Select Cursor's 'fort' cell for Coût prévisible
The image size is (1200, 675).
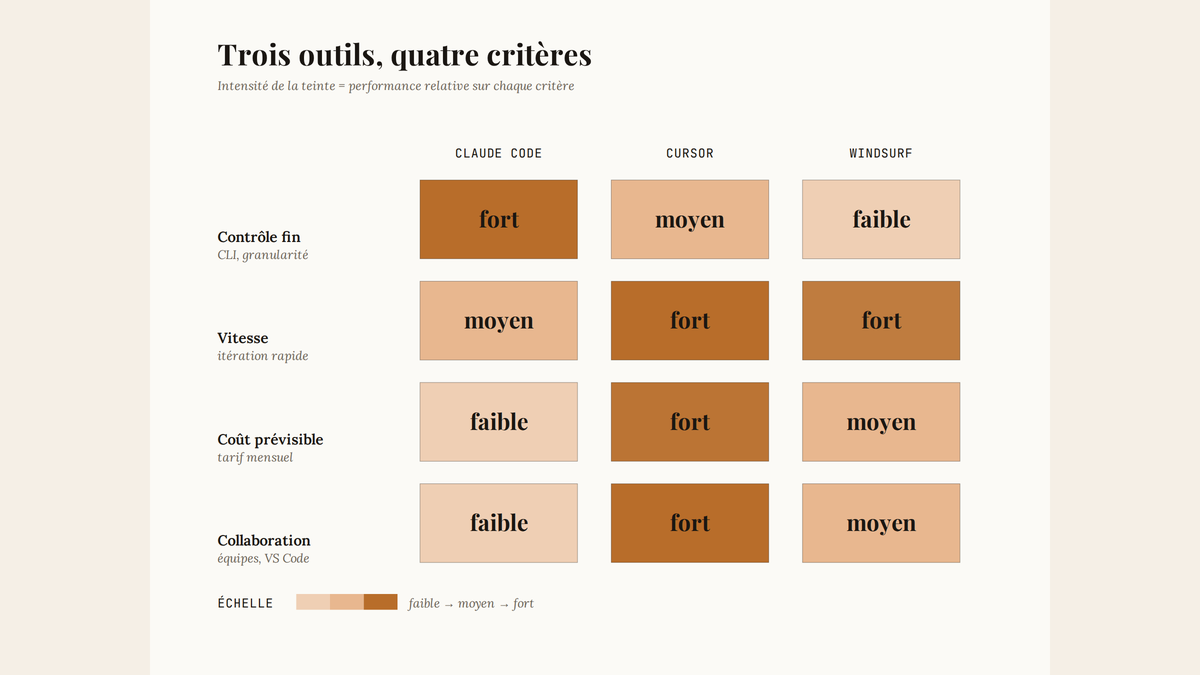[690, 422]
